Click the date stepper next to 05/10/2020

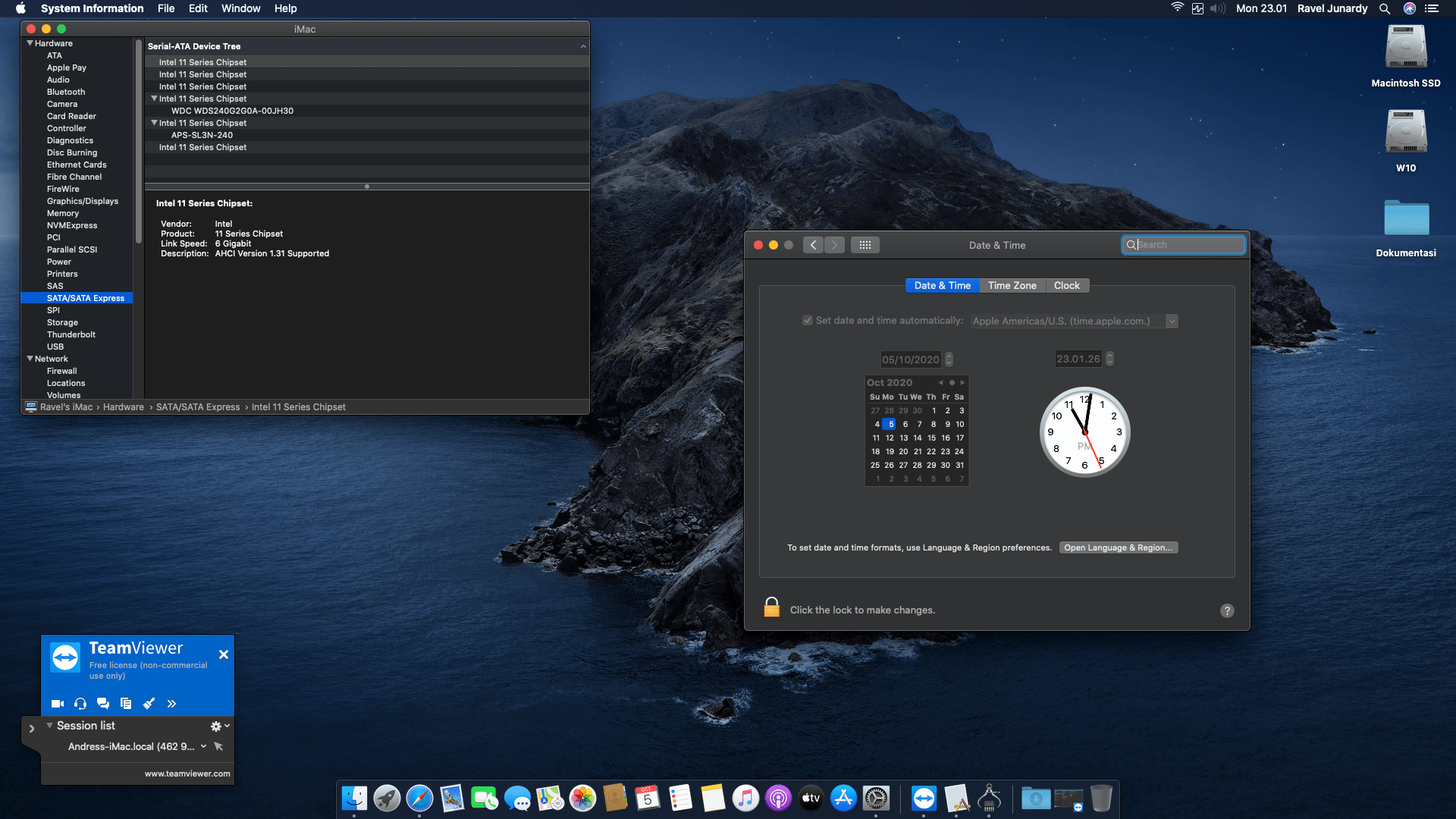click(x=949, y=359)
